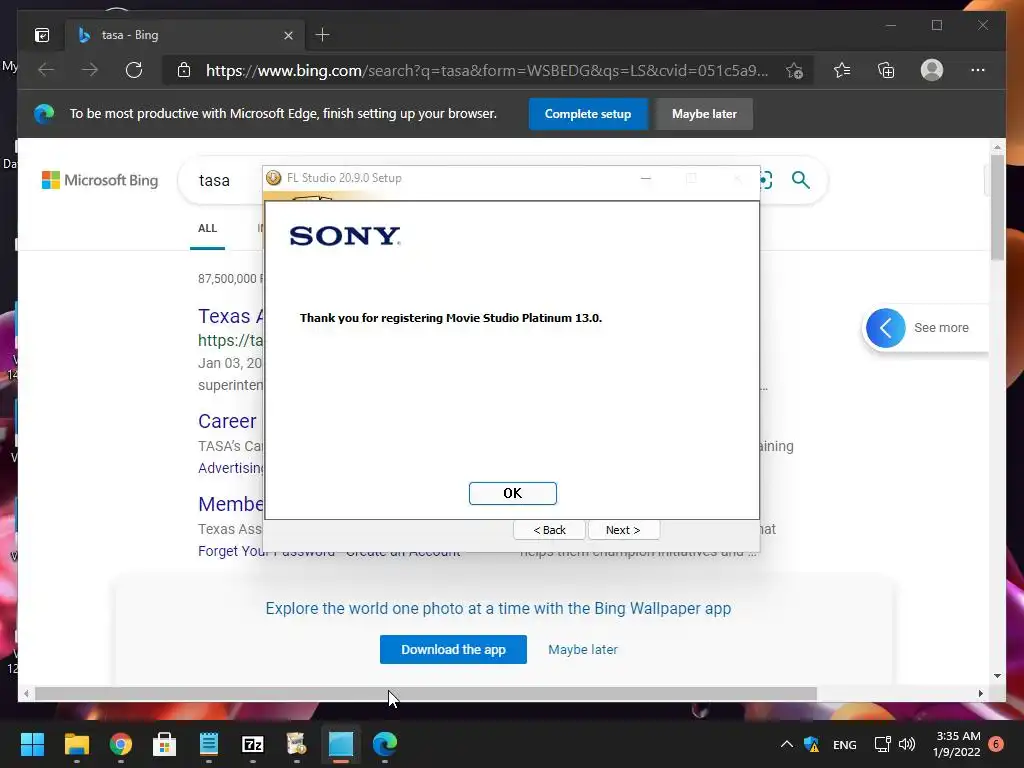The width and height of the screenshot is (1024, 768).
Task: Click the Bing search magnifier icon
Action: tap(801, 180)
